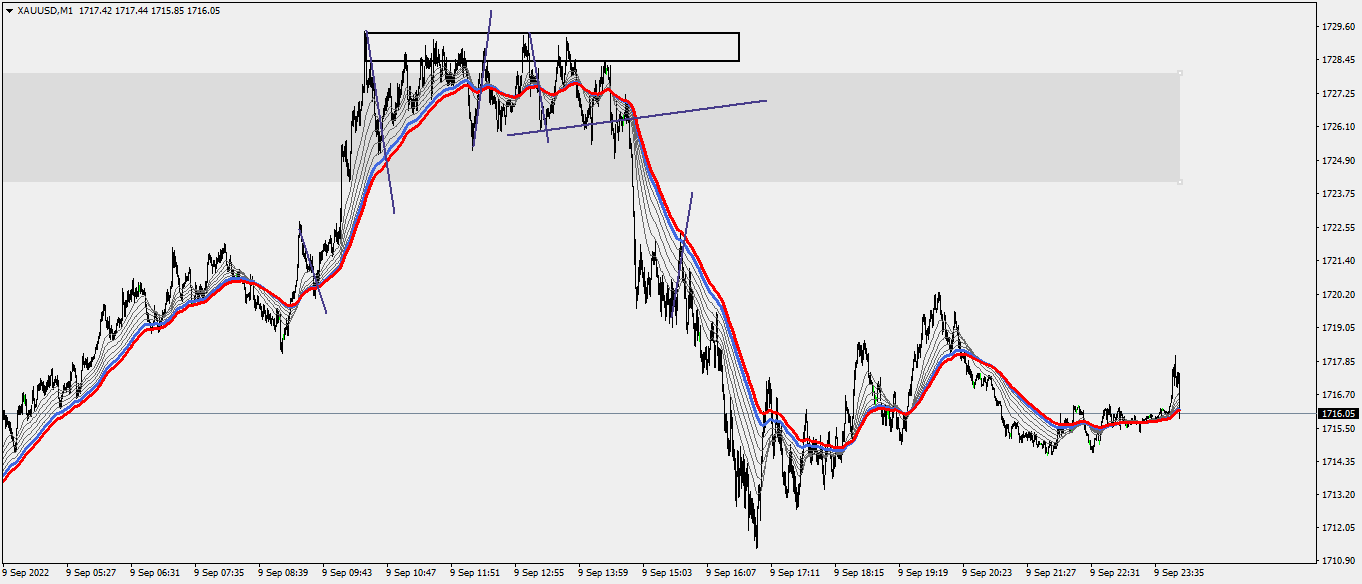Image resolution: width=1362 pixels, height=584 pixels.
Task: Click the 9 Sep 2022 date label
Action: pos(25,574)
